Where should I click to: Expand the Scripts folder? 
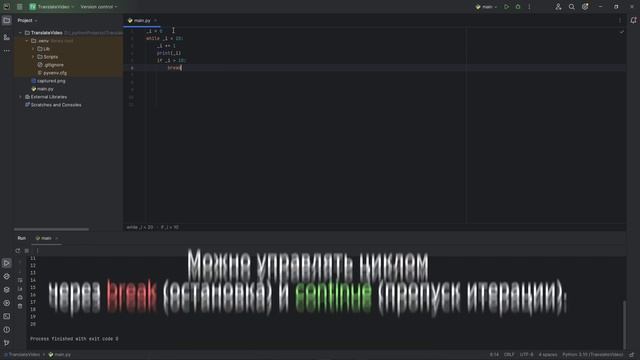pos(33,57)
